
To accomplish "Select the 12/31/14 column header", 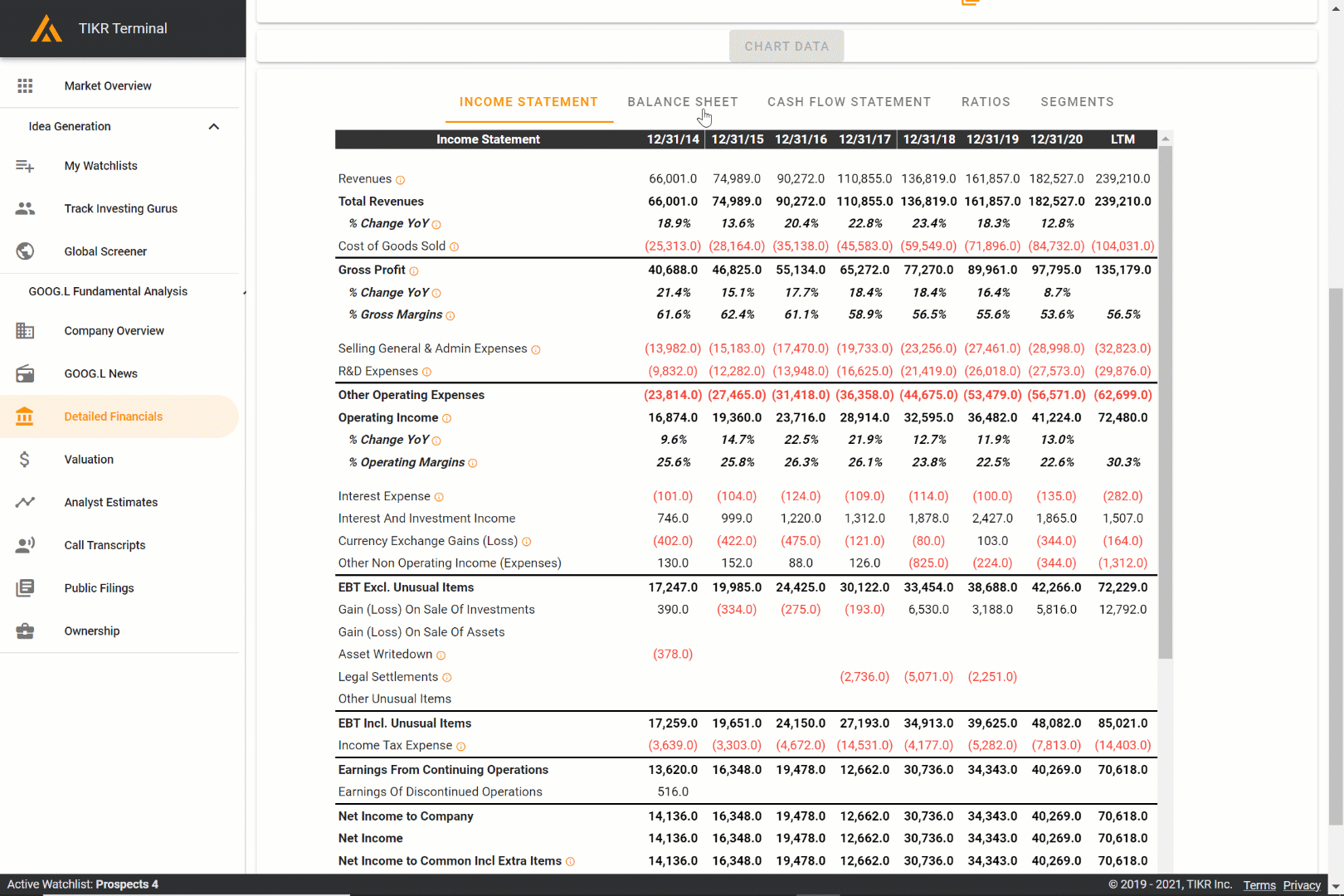I will tap(673, 139).
